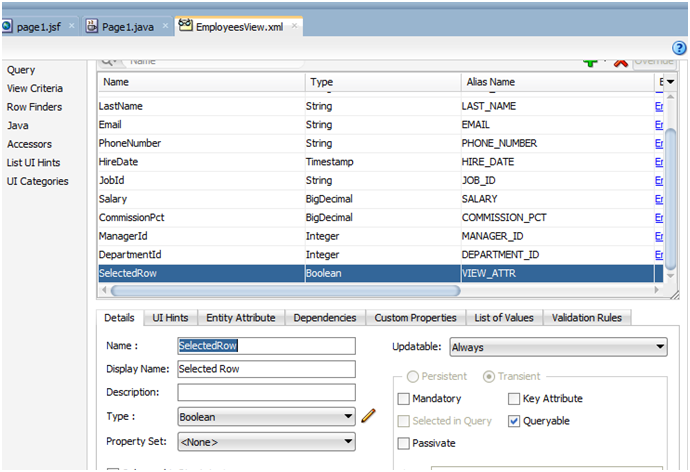Click the Display Name input field

(266, 369)
